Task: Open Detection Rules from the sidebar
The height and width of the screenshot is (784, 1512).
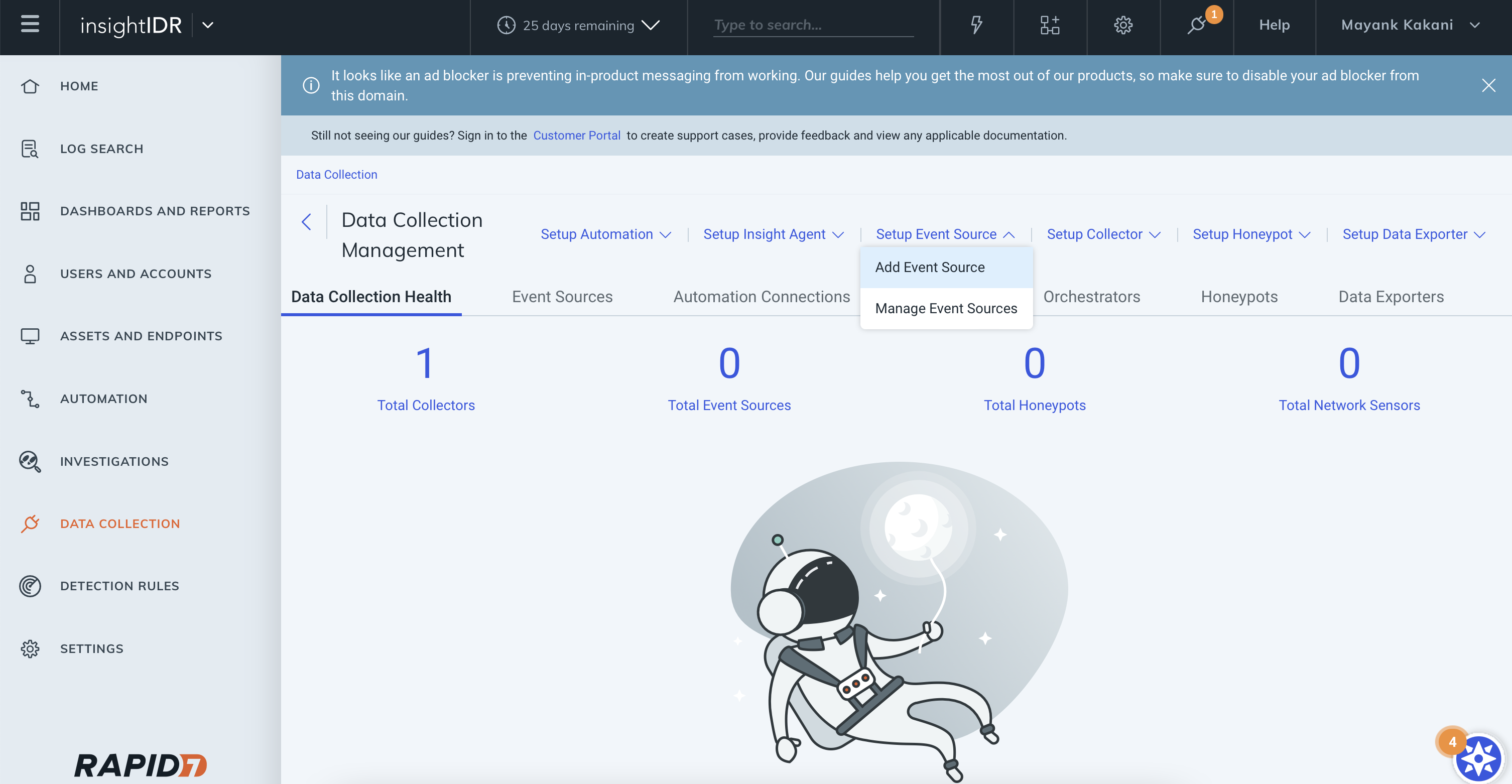Action: click(x=119, y=585)
